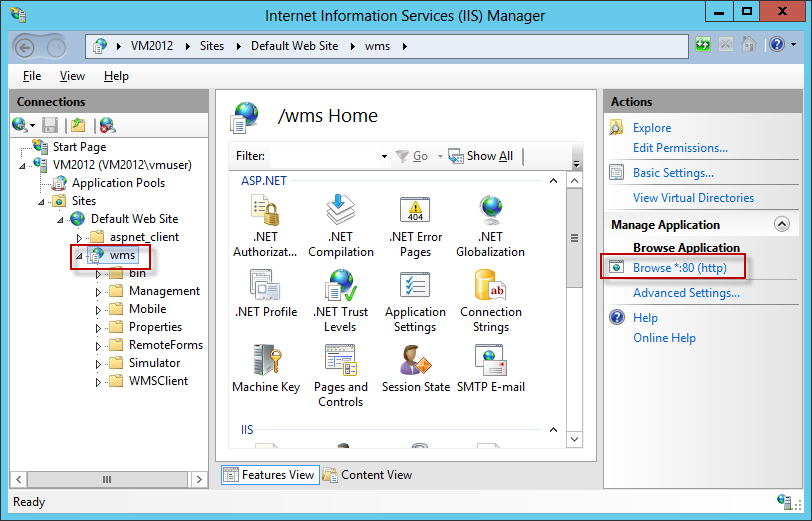This screenshot has height=521, width=812.
Task: Click the Up folder icon in Connections
Action: (x=78, y=125)
